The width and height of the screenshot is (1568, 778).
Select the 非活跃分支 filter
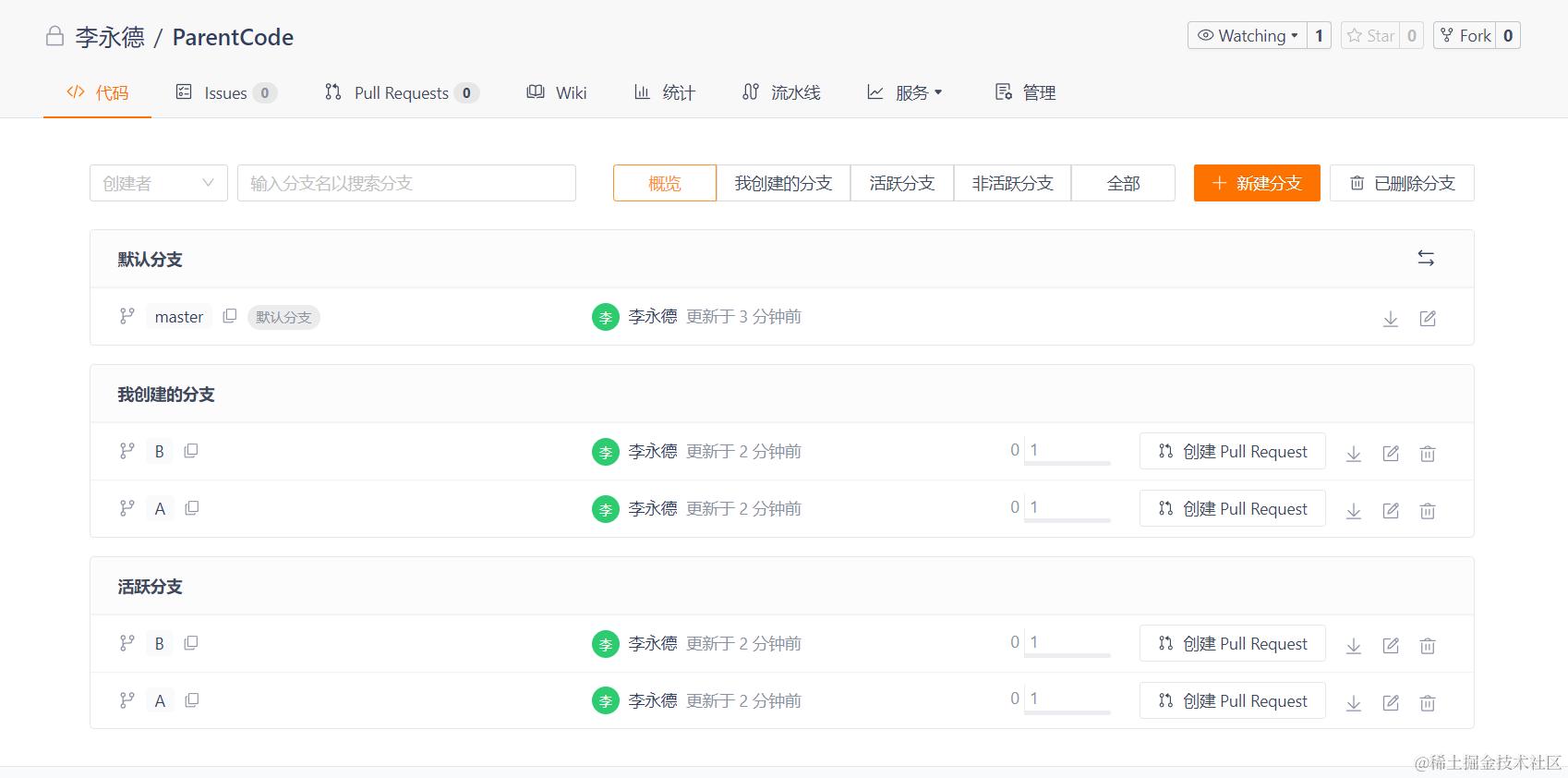pyautogui.click(x=1012, y=183)
